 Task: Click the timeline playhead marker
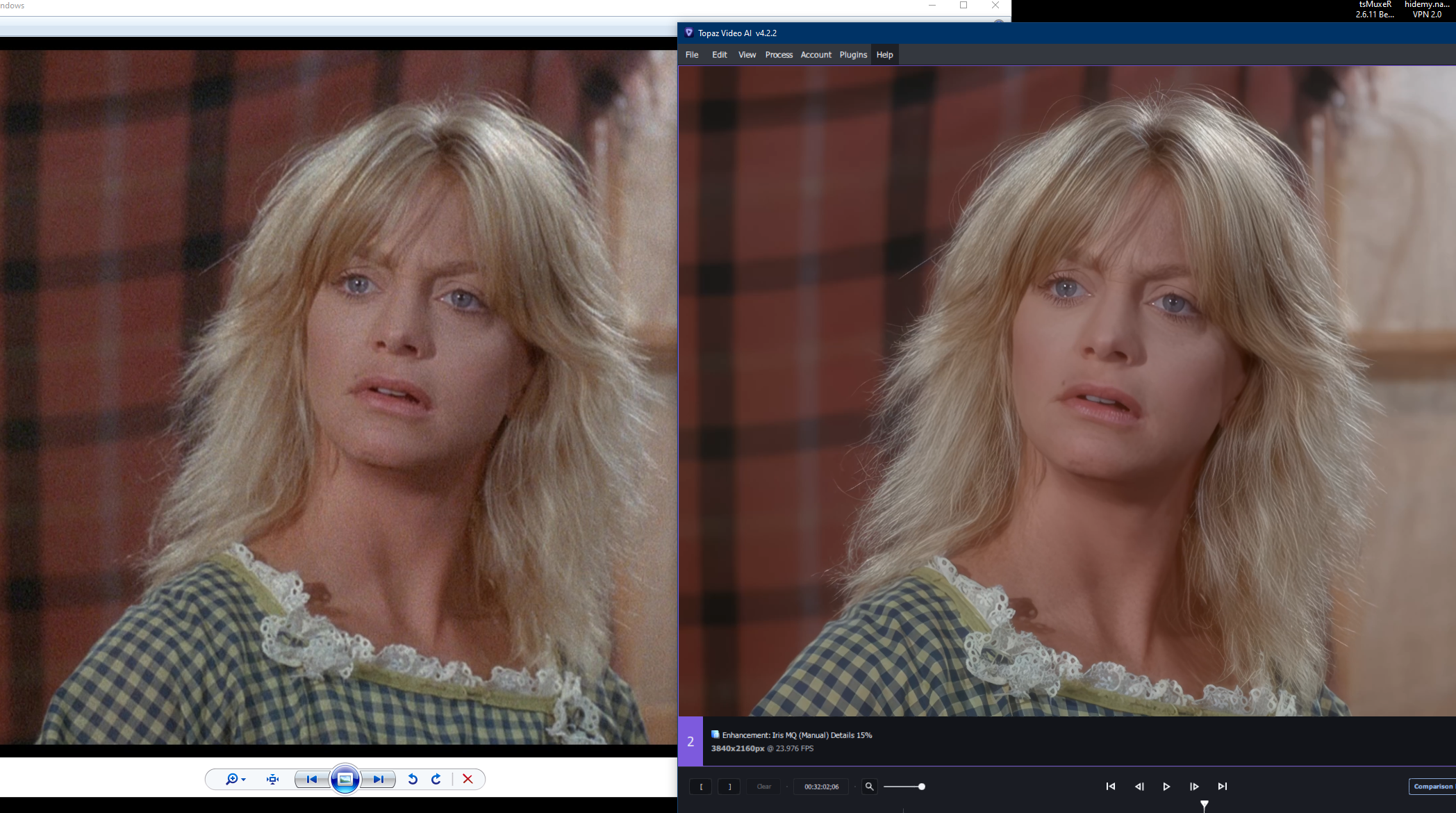pyautogui.click(x=1205, y=805)
